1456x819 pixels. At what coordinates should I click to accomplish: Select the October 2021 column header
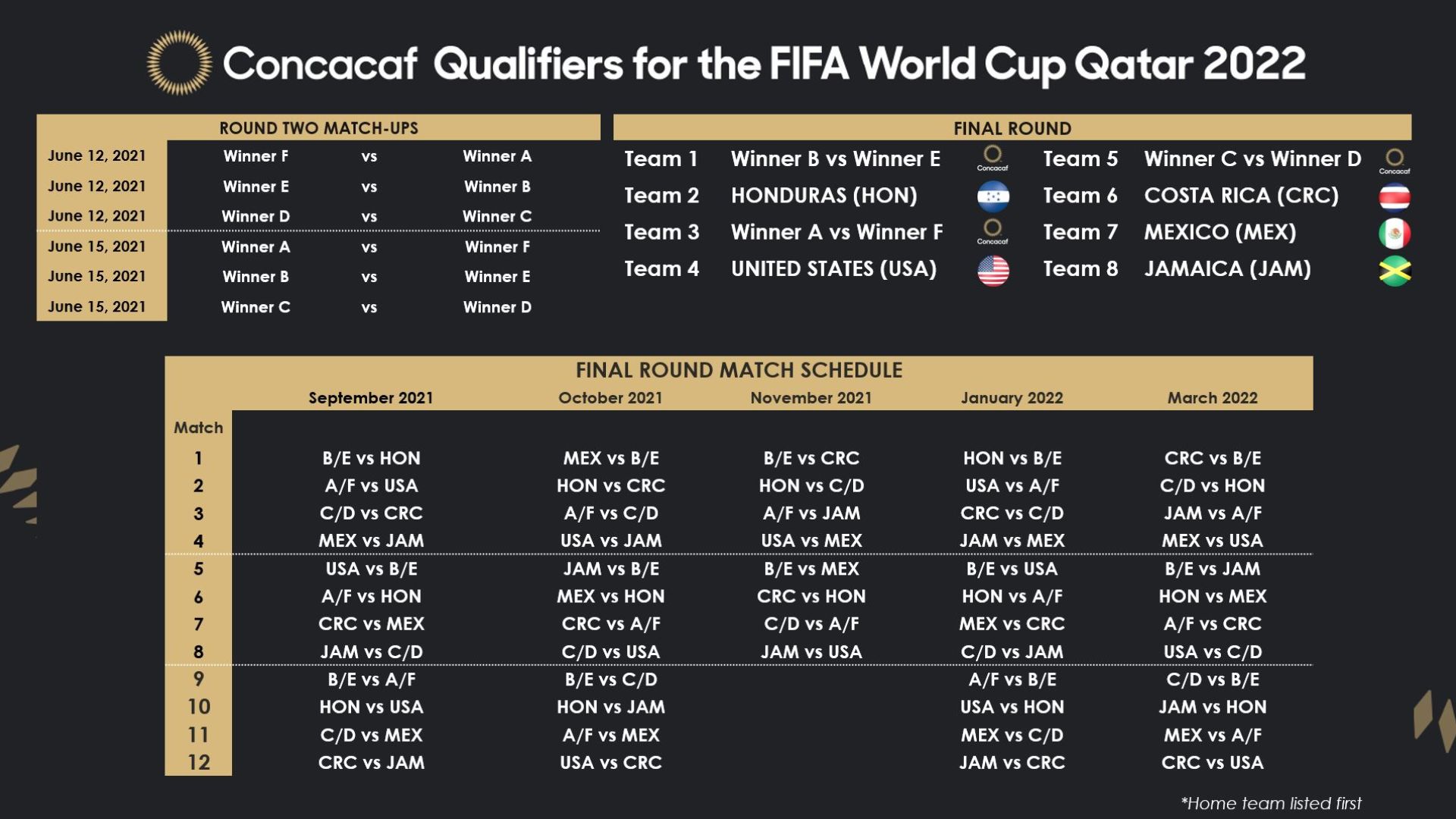click(610, 397)
